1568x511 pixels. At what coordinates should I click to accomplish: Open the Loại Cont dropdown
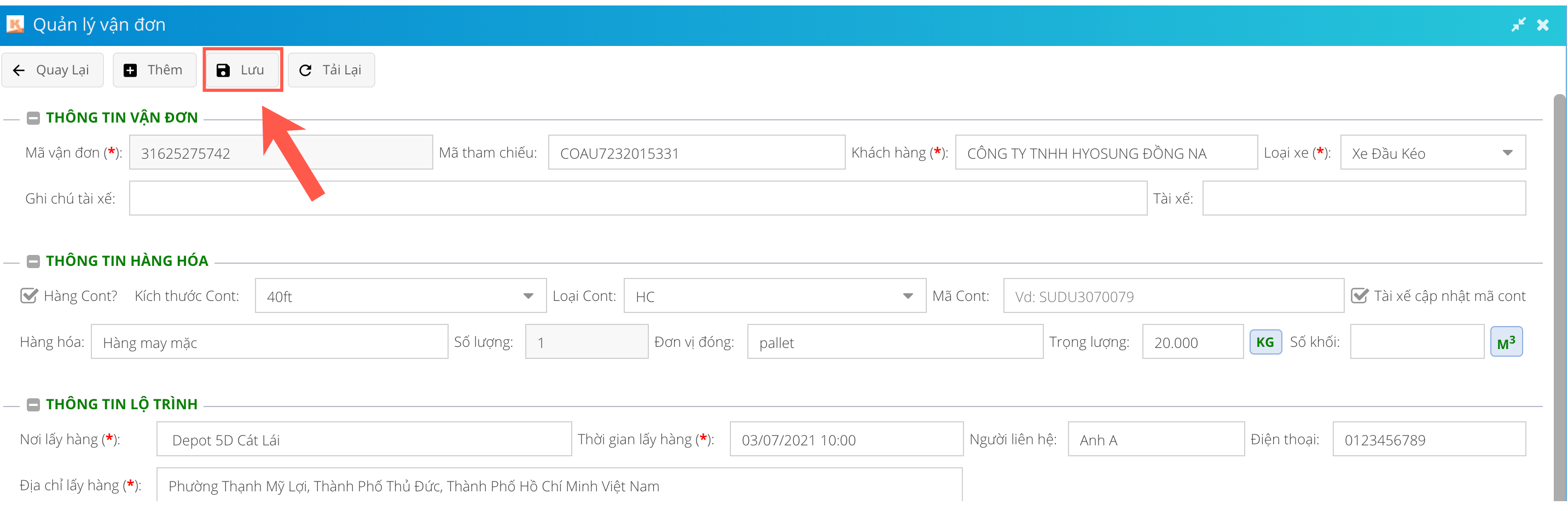tap(908, 296)
